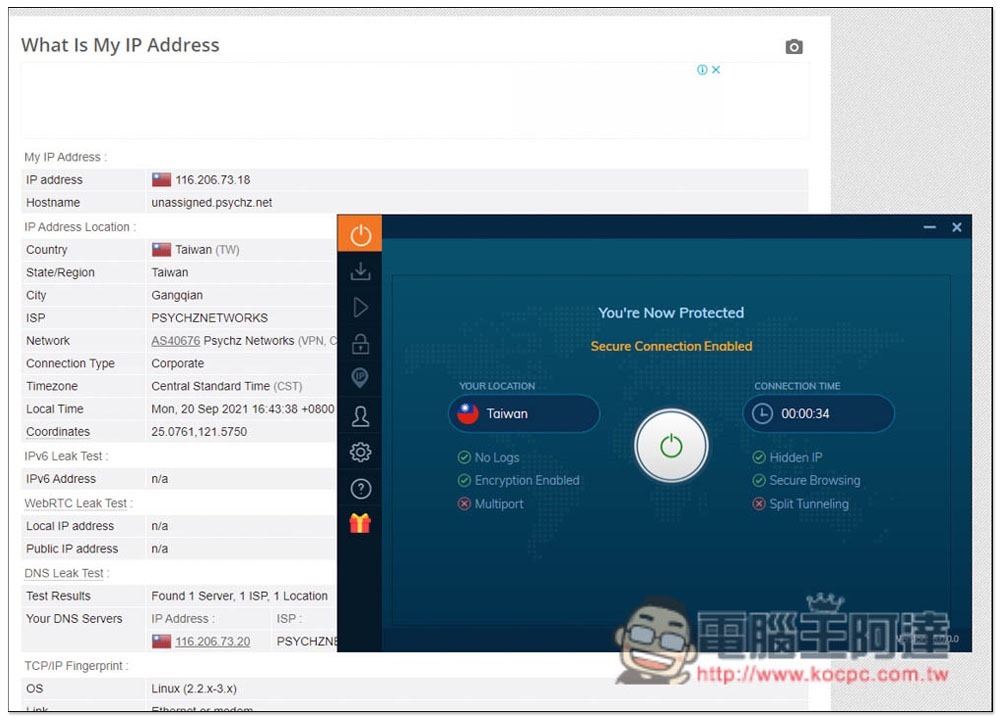Minimize the VPN window
1000x720 pixels.
coord(929,227)
